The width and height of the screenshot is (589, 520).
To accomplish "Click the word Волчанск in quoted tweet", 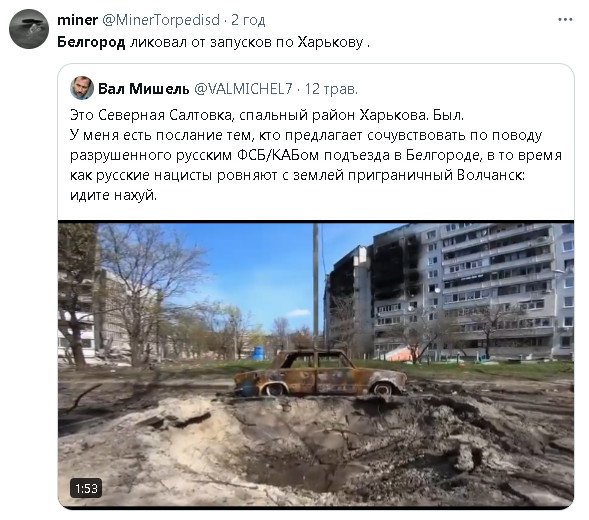I will point(490,175).
